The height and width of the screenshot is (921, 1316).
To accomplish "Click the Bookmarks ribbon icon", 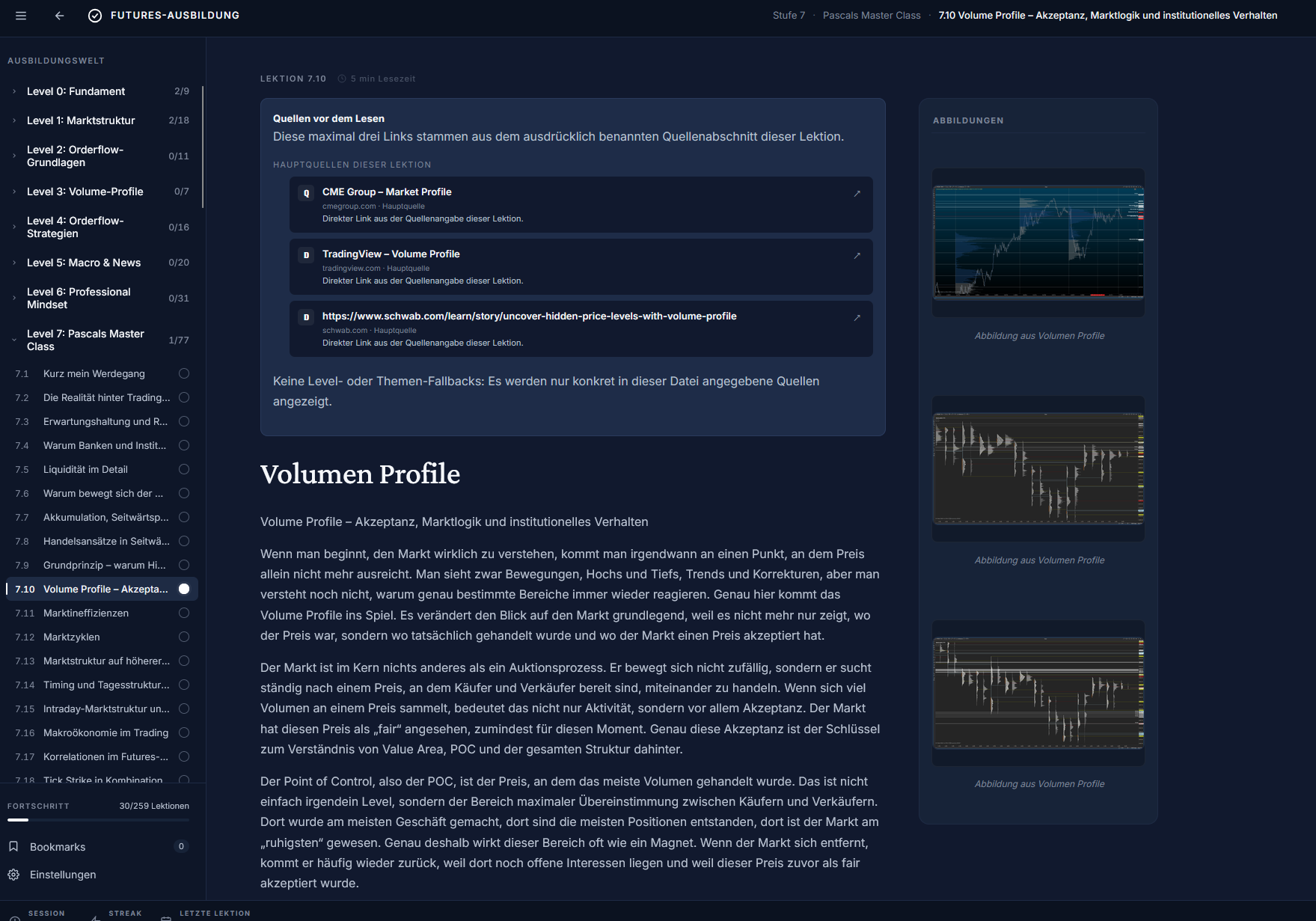I will point(13,846).
